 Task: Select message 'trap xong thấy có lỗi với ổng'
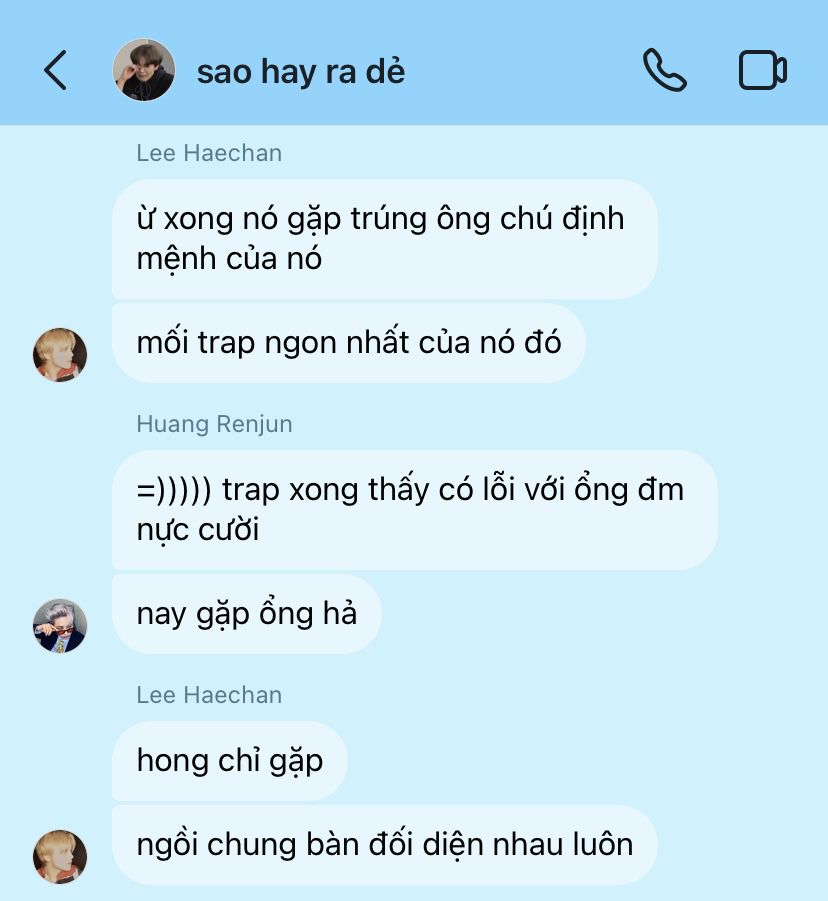point(415,510)
